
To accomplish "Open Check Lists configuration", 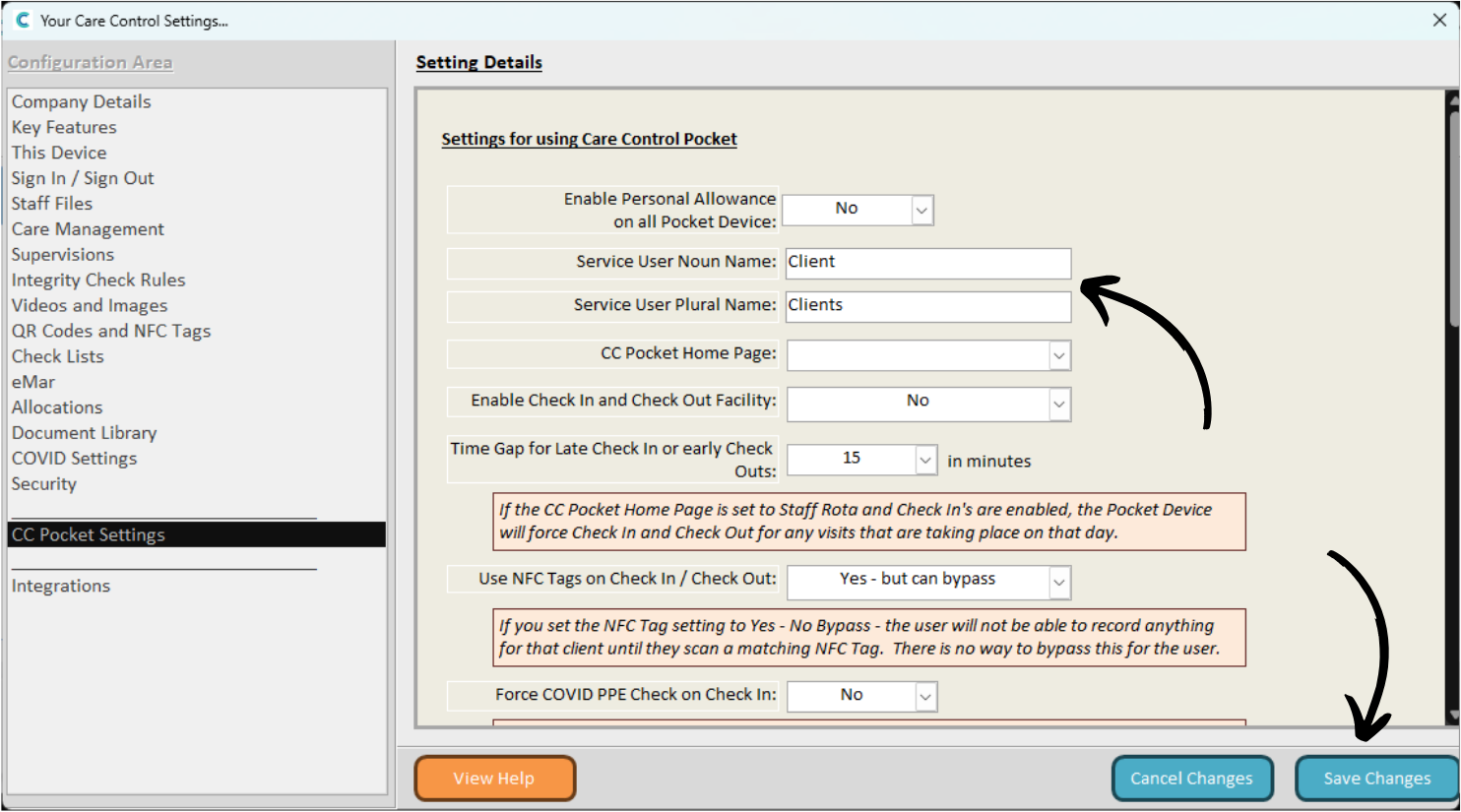I will (x=58, y=356).
